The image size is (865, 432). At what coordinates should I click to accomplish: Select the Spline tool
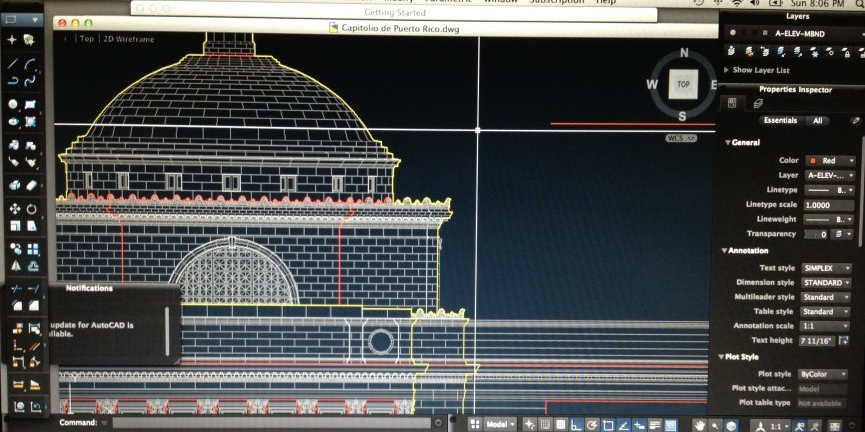(31, 81)
